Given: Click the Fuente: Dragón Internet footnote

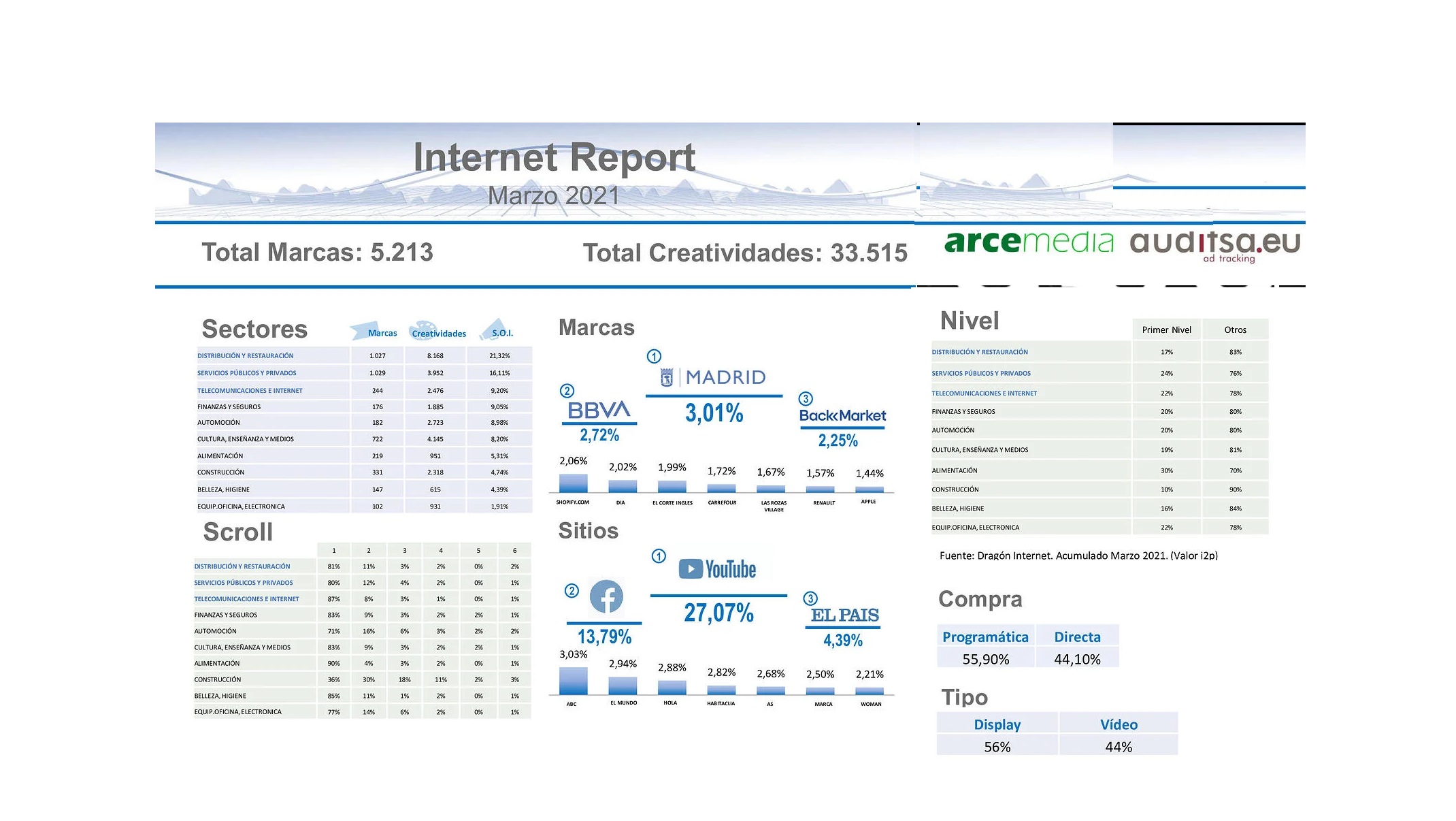Looking at the screenshot, I should (x=1078, y=556).
